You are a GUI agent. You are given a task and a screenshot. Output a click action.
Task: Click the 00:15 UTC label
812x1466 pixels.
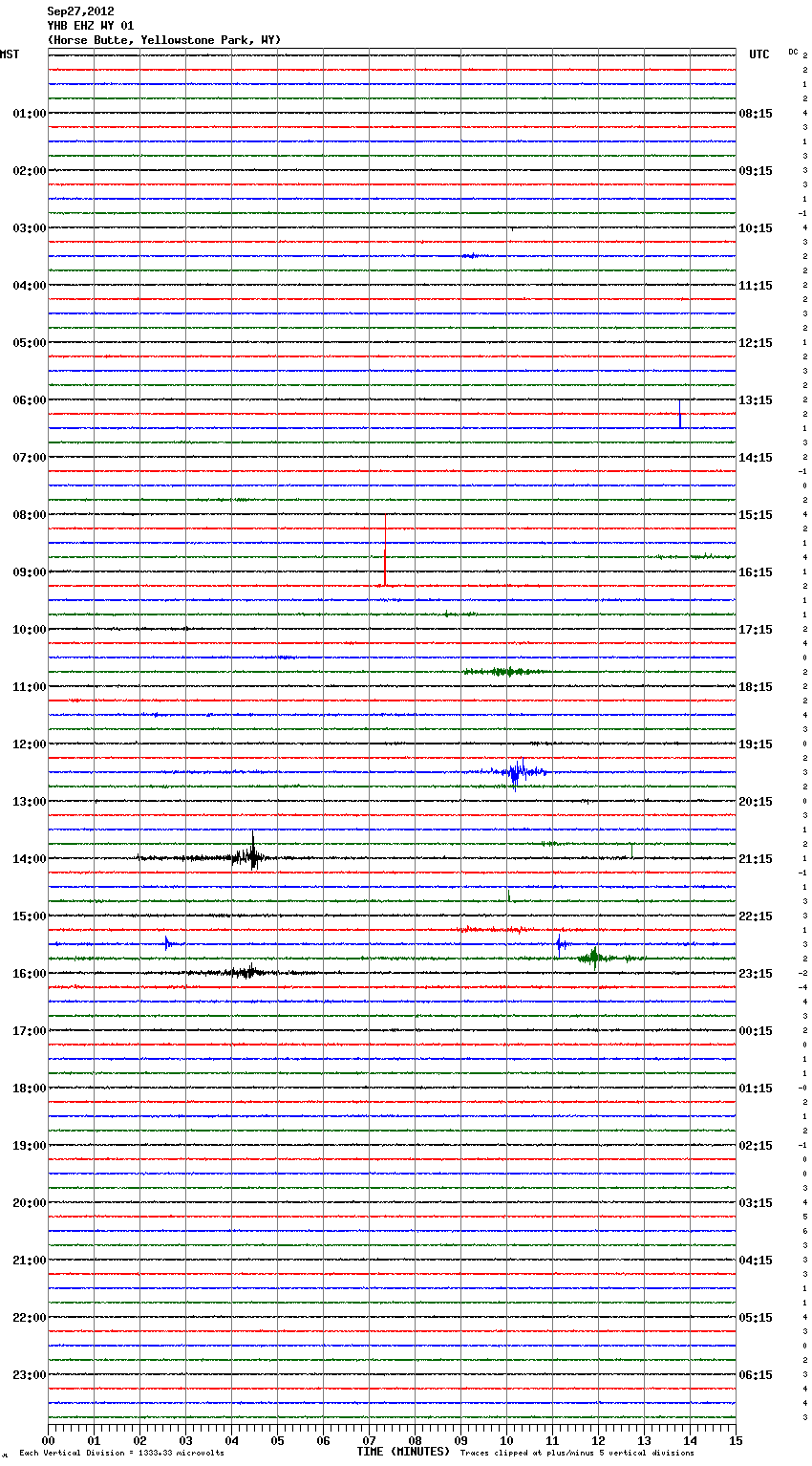click(x=756, y=1031)
